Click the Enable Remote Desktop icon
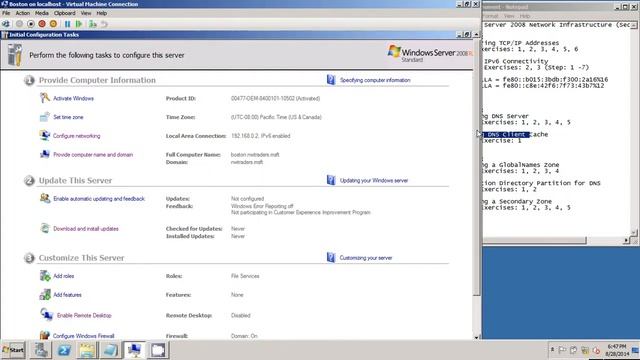The image size is (640, 360). tap(46, 315)
